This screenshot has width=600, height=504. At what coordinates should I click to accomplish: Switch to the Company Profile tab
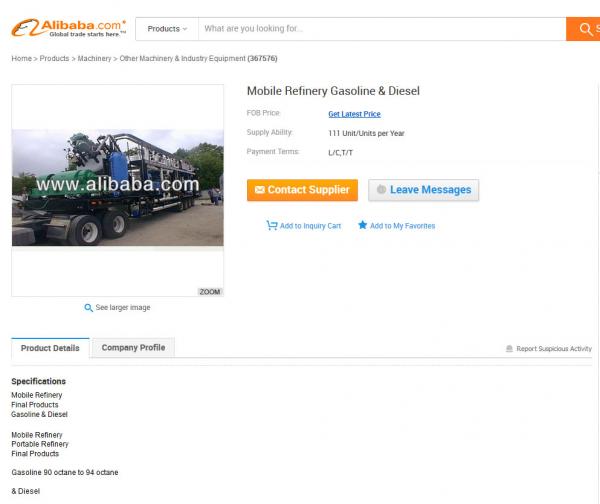pyautogui.click(x=134, y=347)
